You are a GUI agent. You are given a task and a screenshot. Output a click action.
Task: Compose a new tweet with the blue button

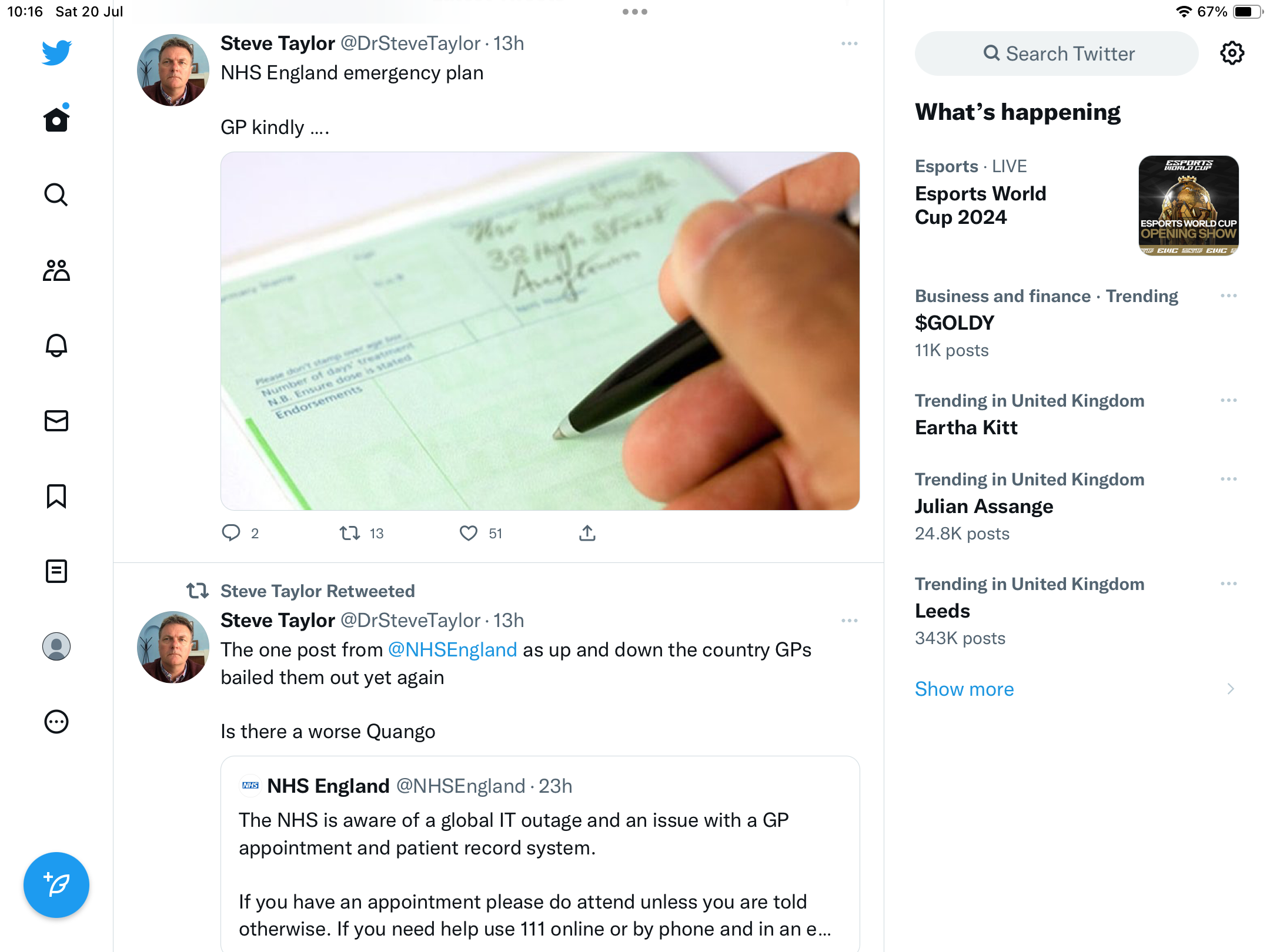click(x=56, y=885)
